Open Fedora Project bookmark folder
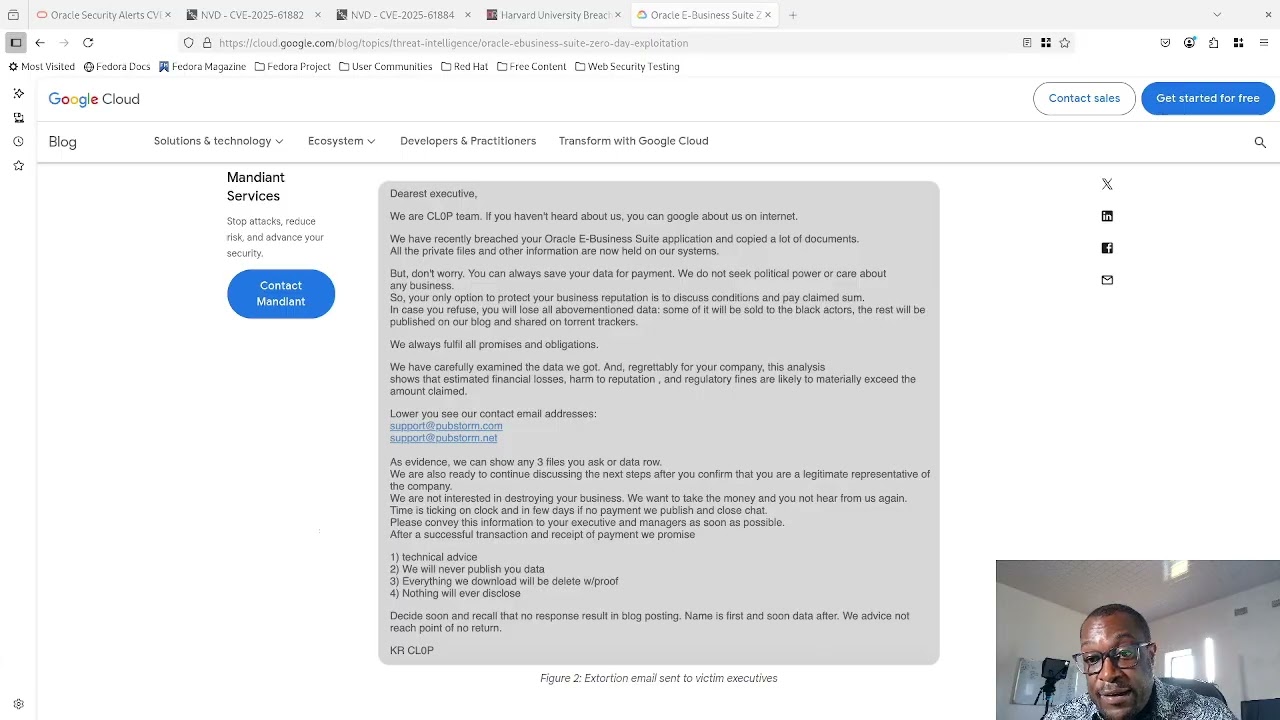1280x720 pixels. pyautogui.click(x=293, y=67)
